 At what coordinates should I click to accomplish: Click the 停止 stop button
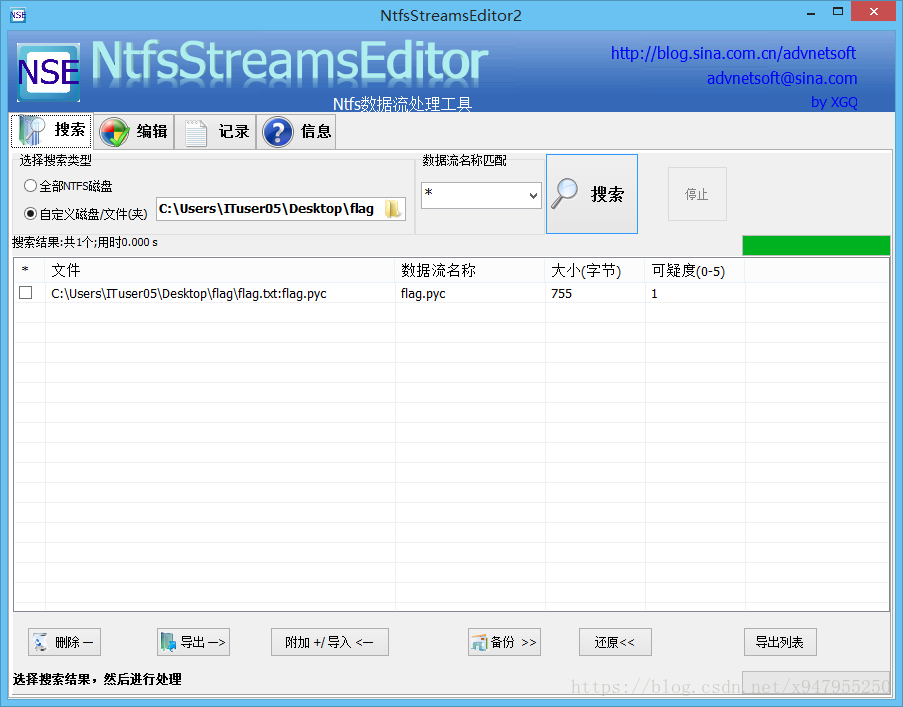[x=697, y=194]
